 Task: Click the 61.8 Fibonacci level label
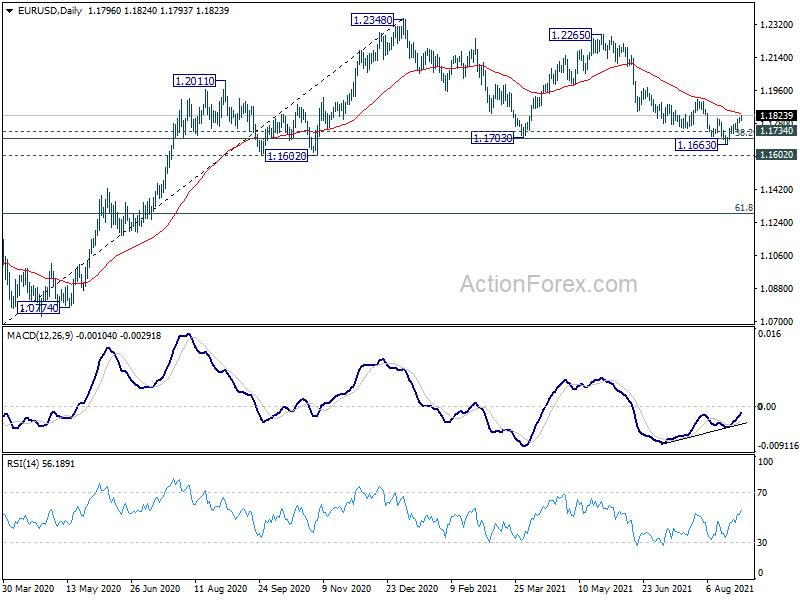[x=743, y=208]
